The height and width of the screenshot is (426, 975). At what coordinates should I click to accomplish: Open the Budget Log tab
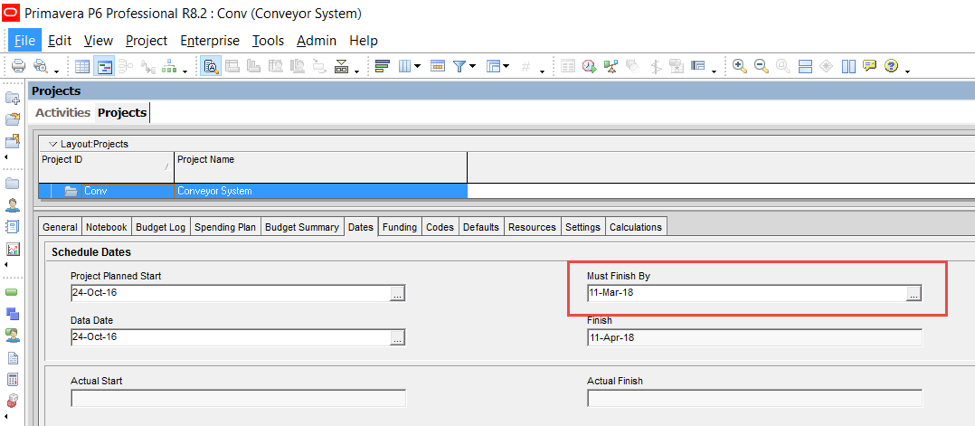point(160,227)
